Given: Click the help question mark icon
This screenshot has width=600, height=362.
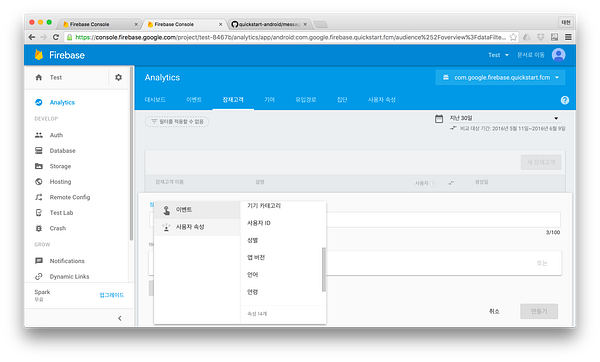Looking at the screenshot, I should coord(565,100).
